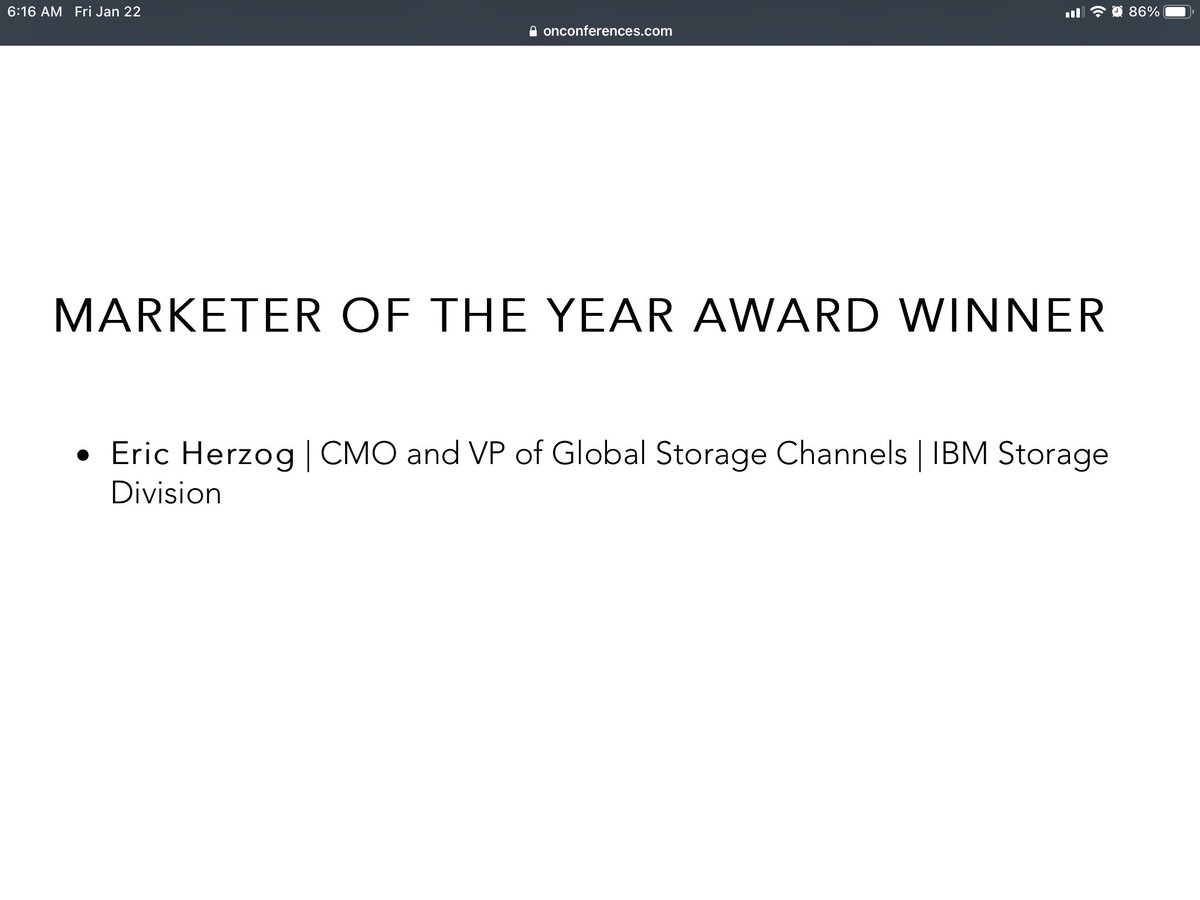Viewport: 1200px width, 900px height.
Task: Tap the Fri Jan 22 date
Action: tap(107, 12)
